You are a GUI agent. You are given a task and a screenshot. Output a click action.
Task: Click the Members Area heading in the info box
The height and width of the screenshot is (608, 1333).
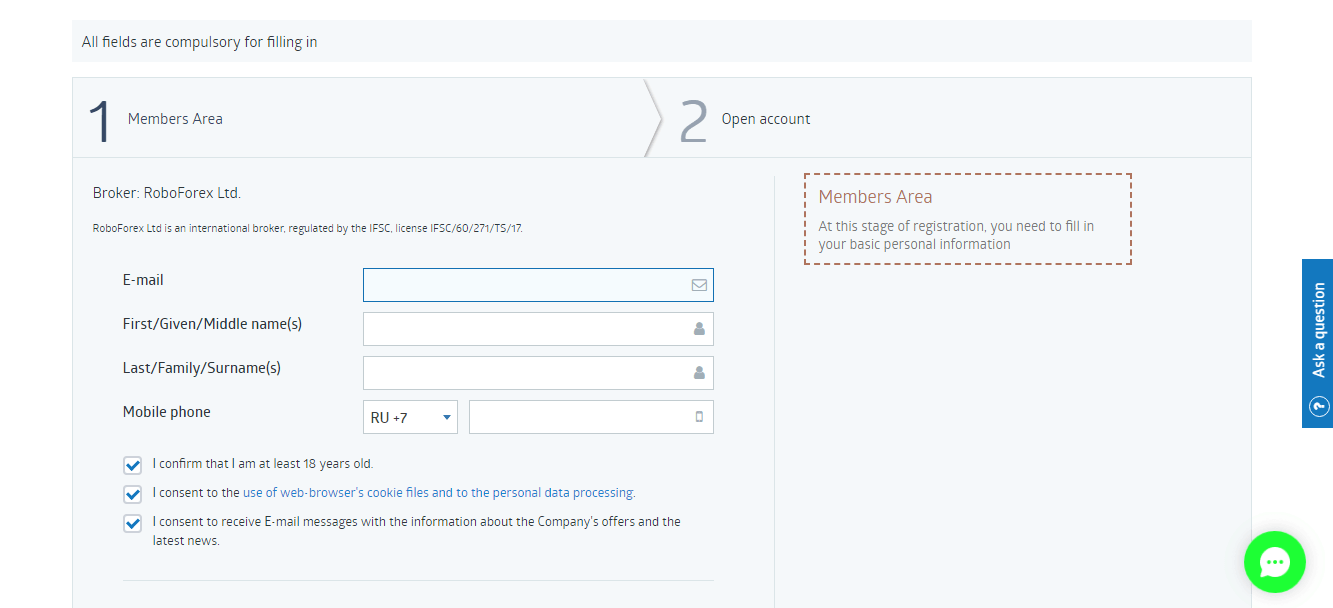[875, 197]
